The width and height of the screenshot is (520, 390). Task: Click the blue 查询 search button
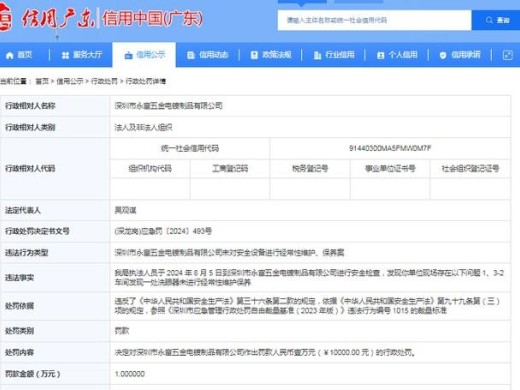point(496,20)
